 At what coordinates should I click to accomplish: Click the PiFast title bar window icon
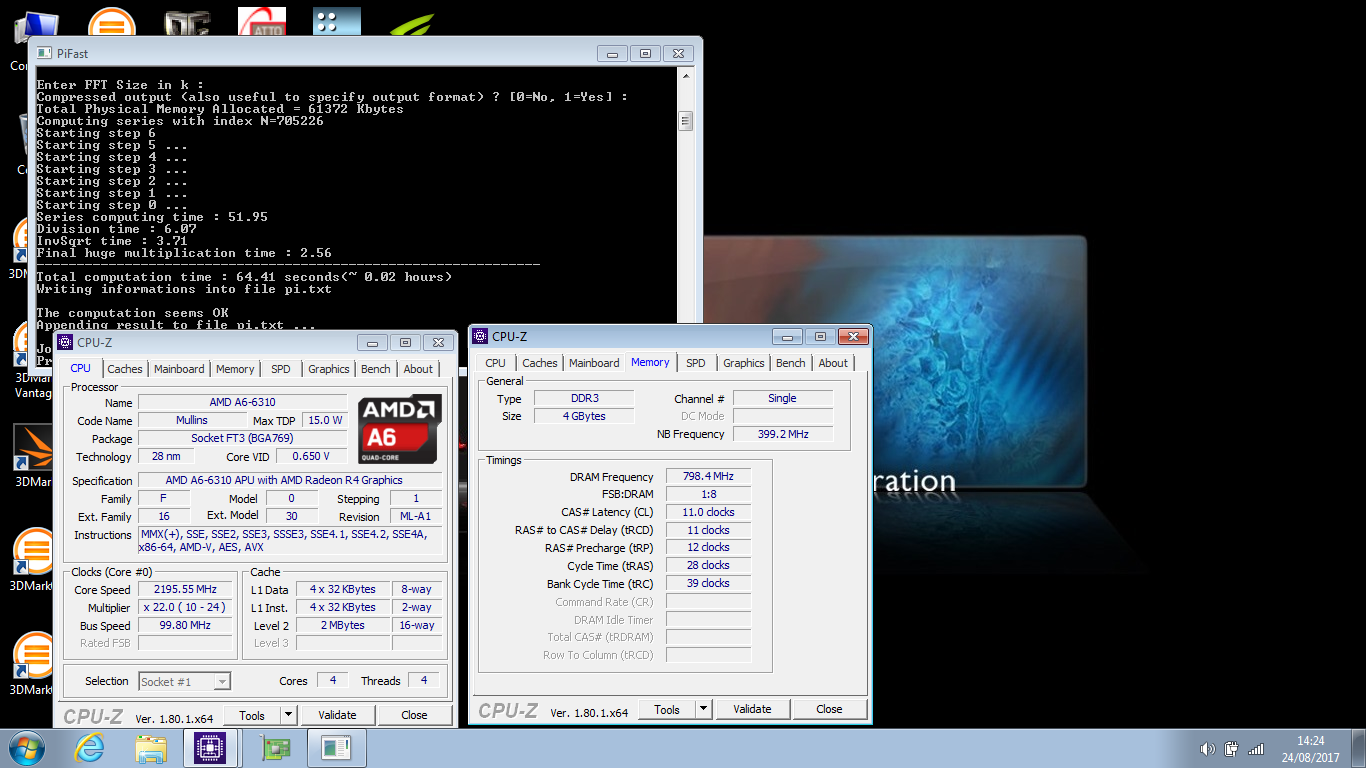(x=43, y=54)
